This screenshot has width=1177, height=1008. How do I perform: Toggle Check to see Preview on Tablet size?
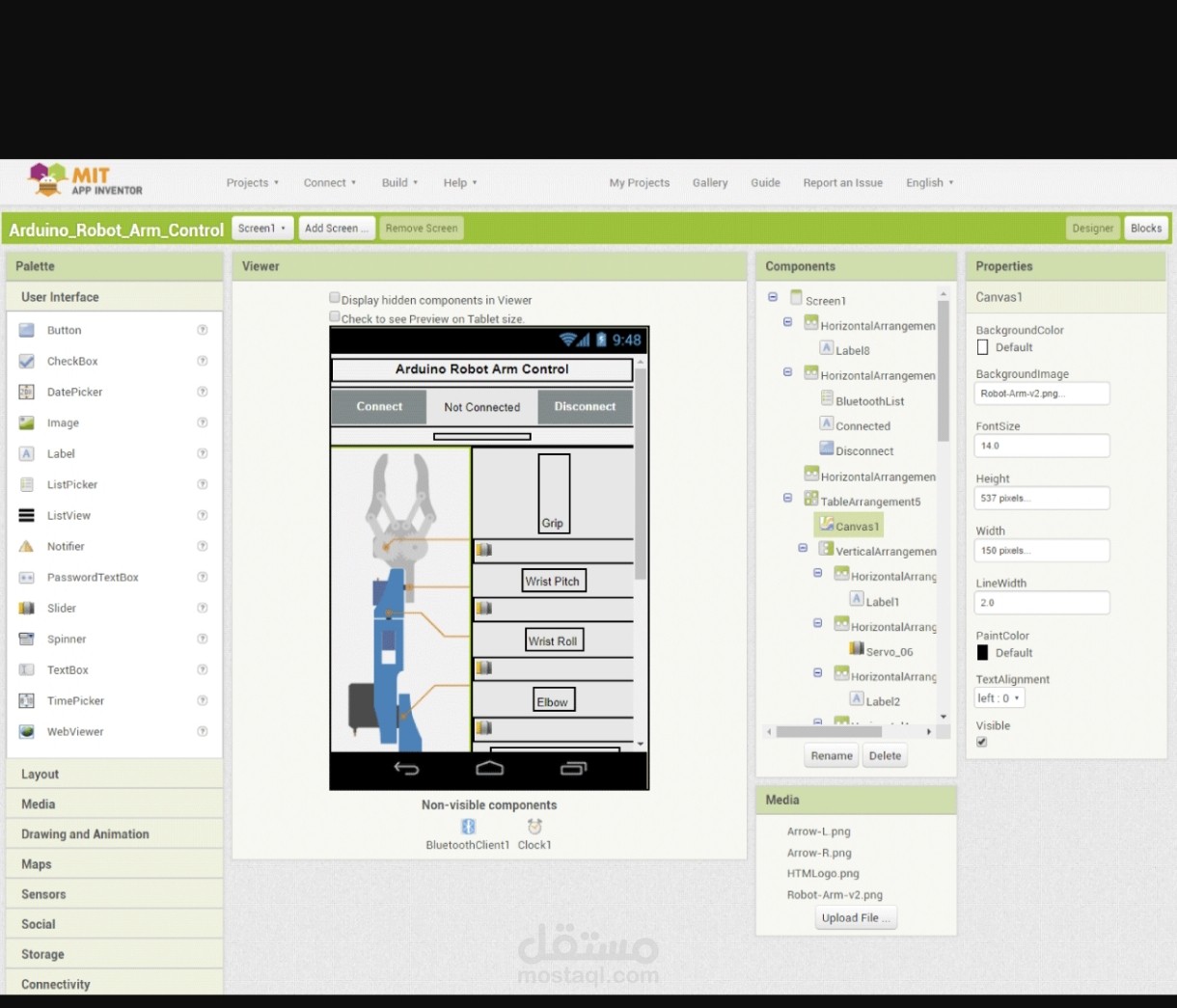[335, 316]
